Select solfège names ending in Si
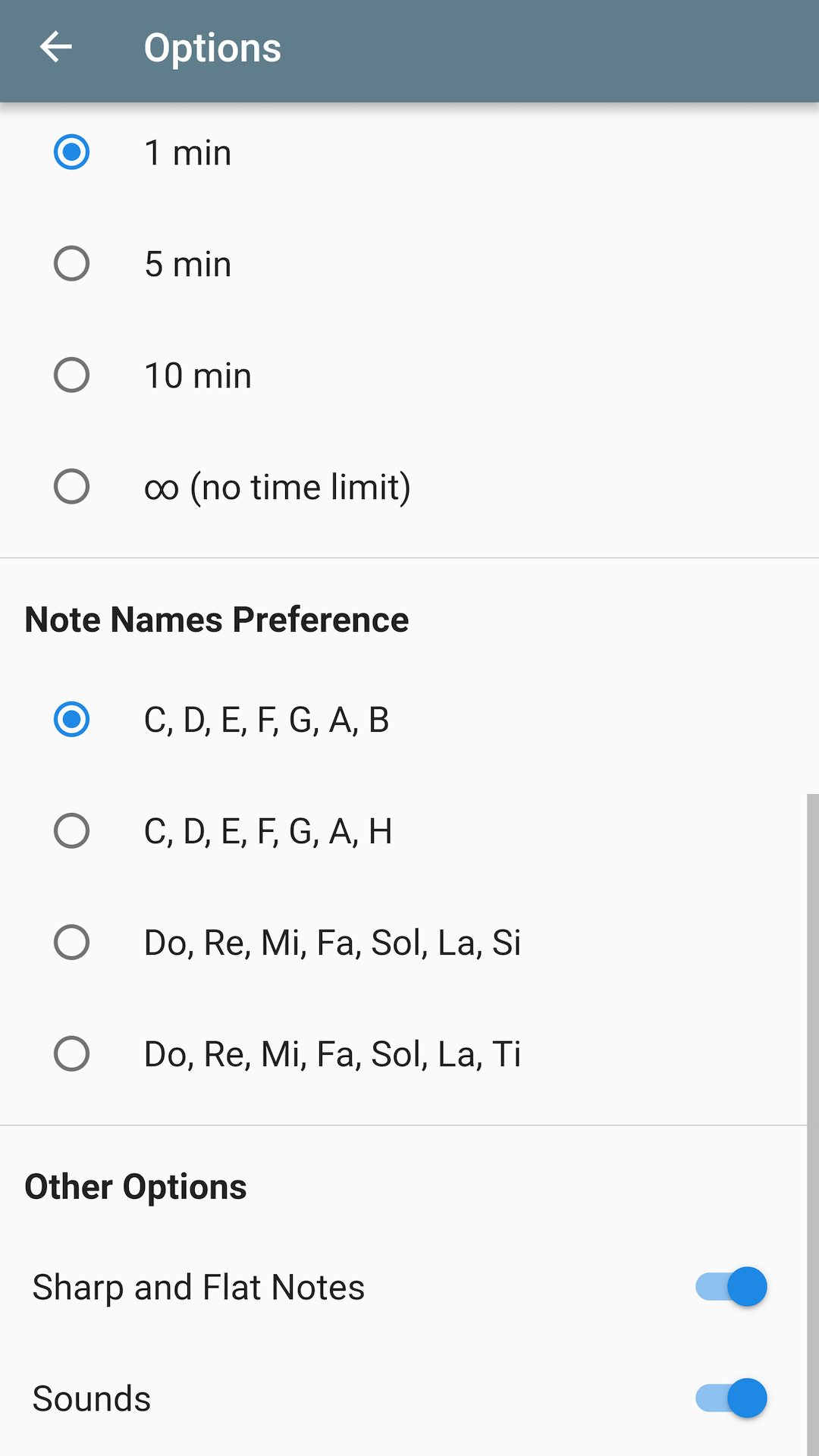Image resolution: width=819 pixels, height=1456 pixels. tap(72, 943)
